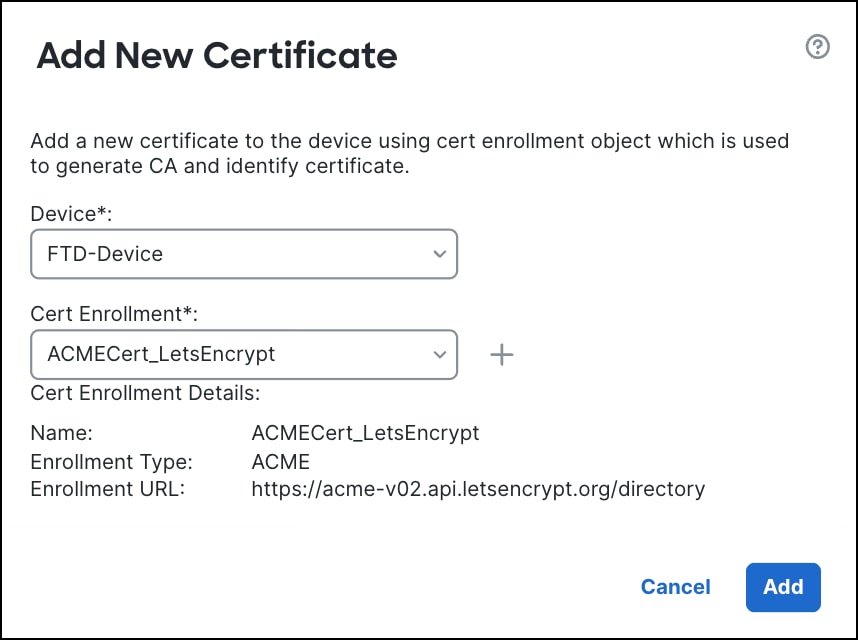This screenshot has width=858, height=640.
Task: Click the ACMECert_LetsEncrypt name value in details
Action: pos(366,433)
